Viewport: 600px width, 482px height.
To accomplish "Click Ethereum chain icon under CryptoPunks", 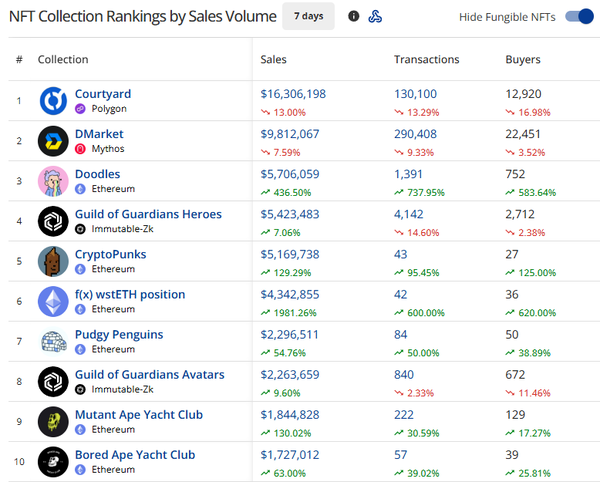I will point(80,269).
